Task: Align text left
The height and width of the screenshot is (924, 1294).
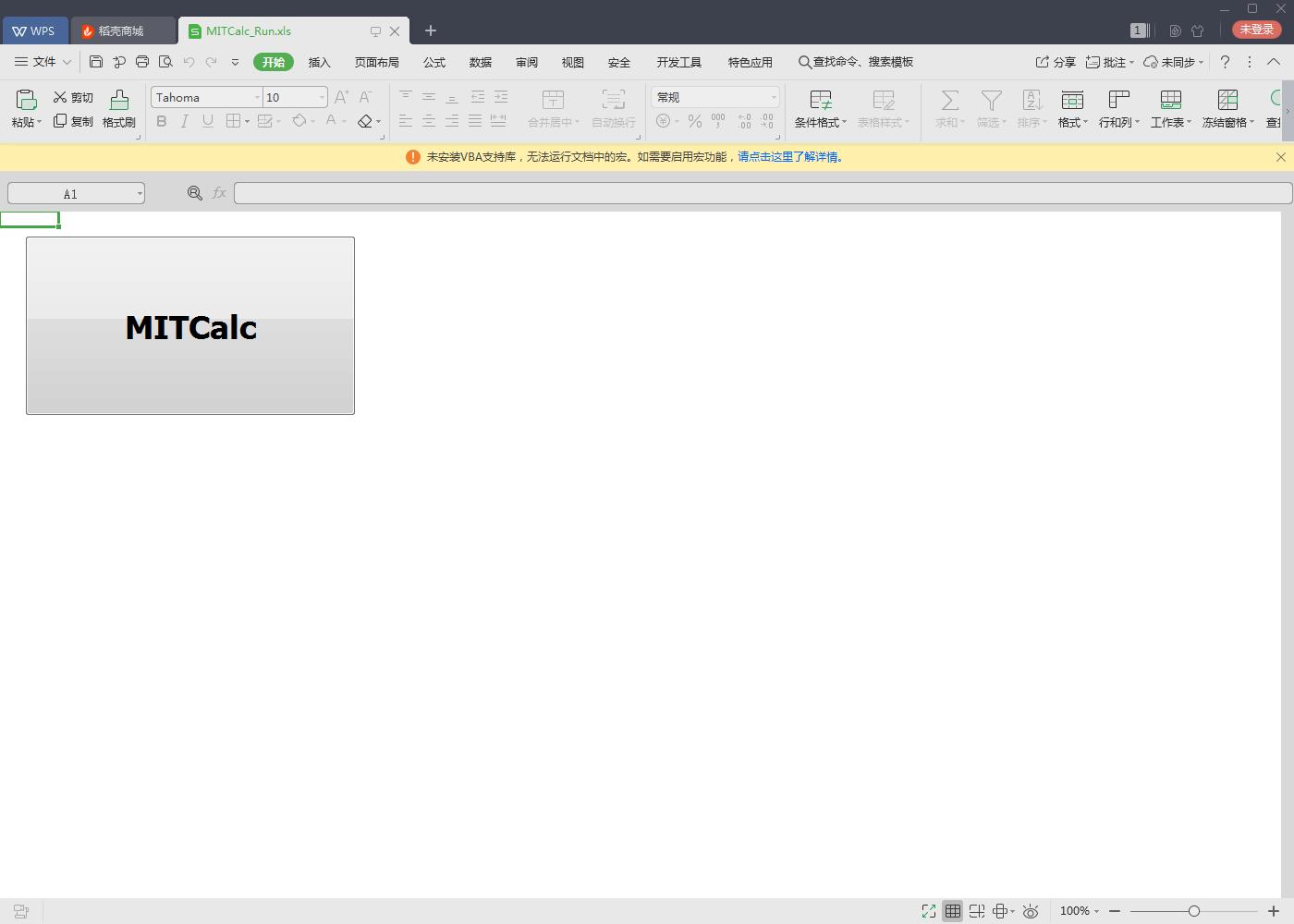Action: [x=406, y=121]
